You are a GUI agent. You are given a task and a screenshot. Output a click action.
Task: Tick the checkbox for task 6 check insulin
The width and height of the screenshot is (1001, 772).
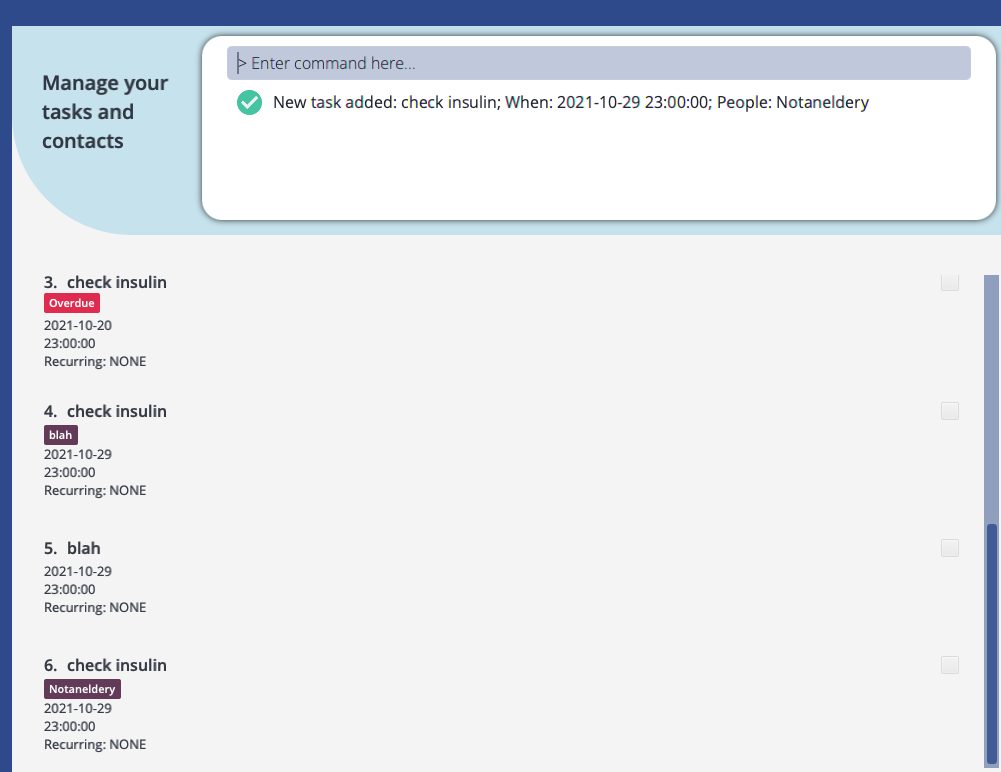point(949,665)
